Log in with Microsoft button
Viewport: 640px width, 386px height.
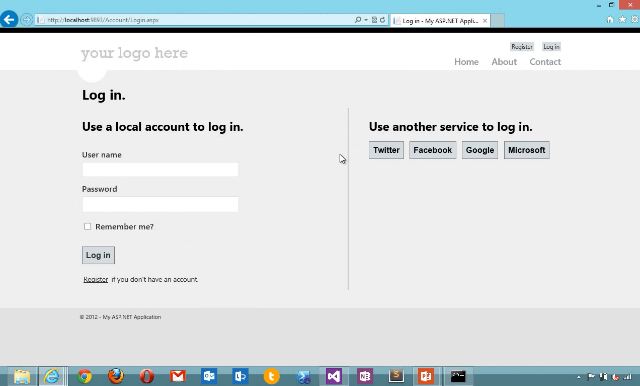(527, 150)
